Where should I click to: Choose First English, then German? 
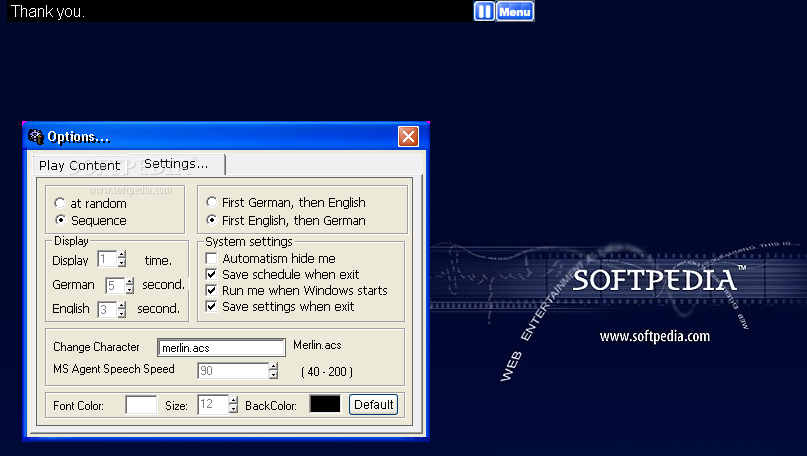coord(211,220)
